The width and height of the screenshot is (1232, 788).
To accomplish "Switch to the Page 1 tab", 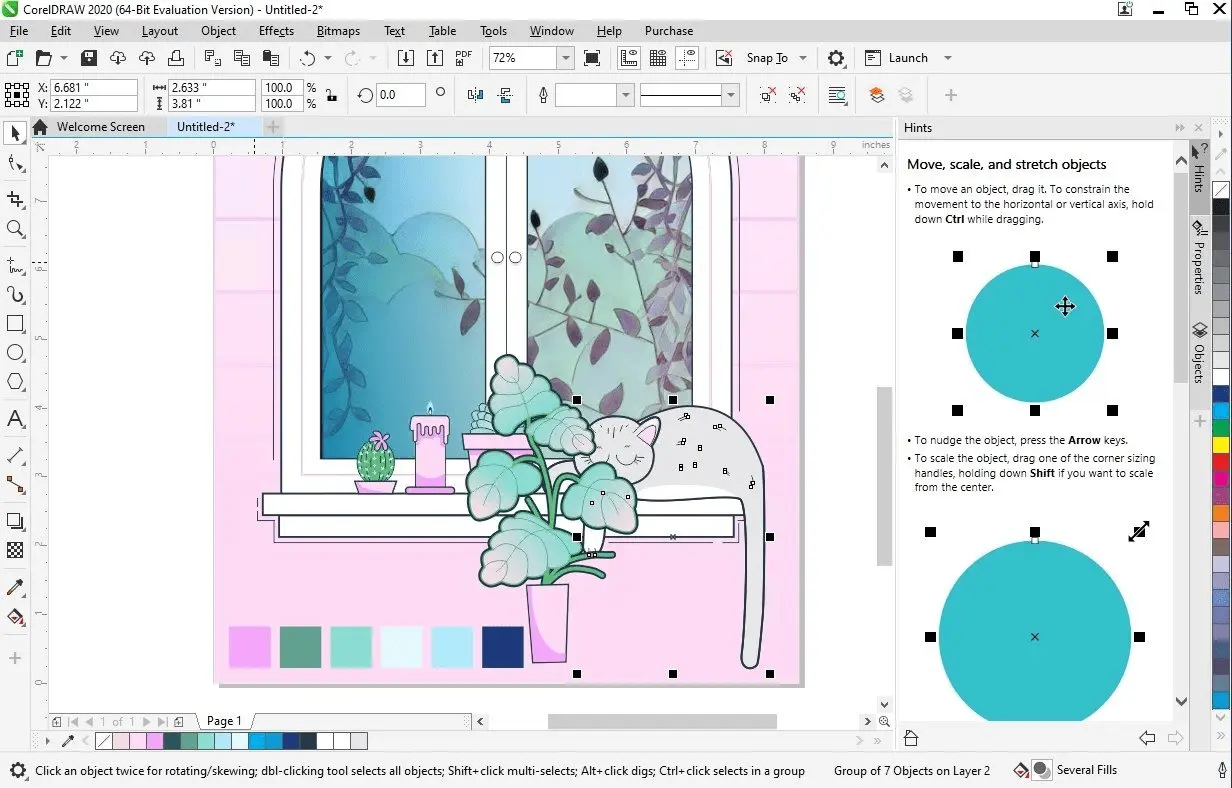I will click(224, 721).
